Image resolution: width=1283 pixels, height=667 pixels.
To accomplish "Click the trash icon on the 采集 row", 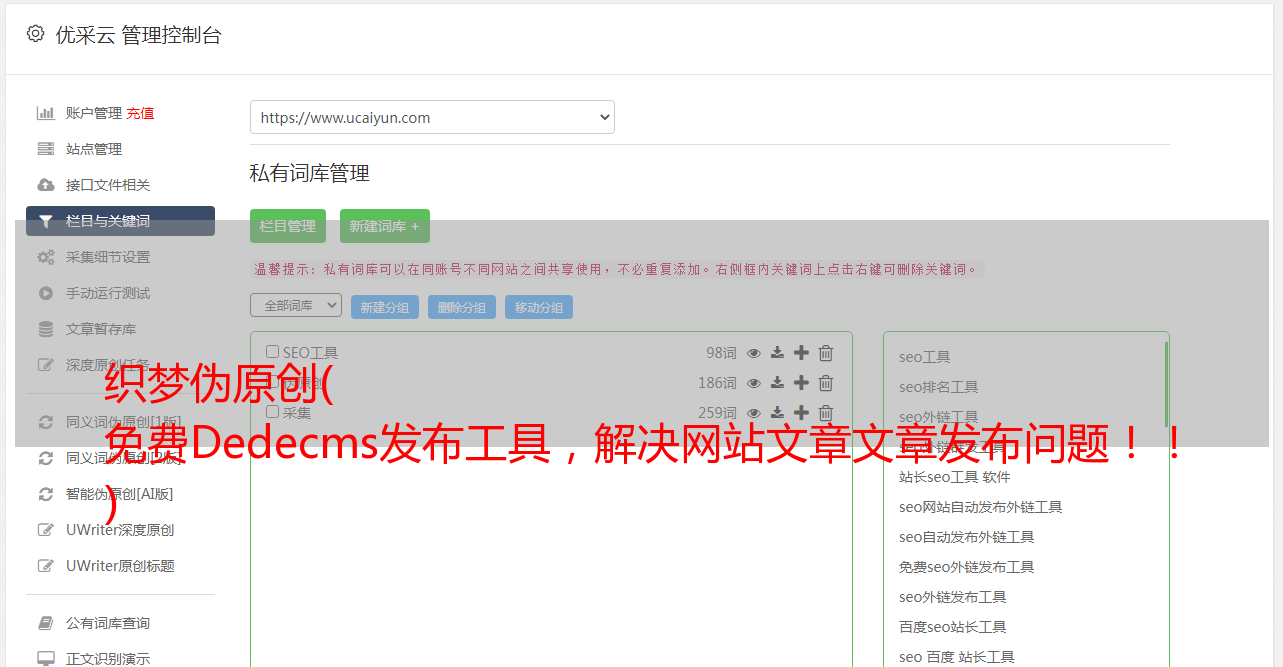I will pos(826,413).
